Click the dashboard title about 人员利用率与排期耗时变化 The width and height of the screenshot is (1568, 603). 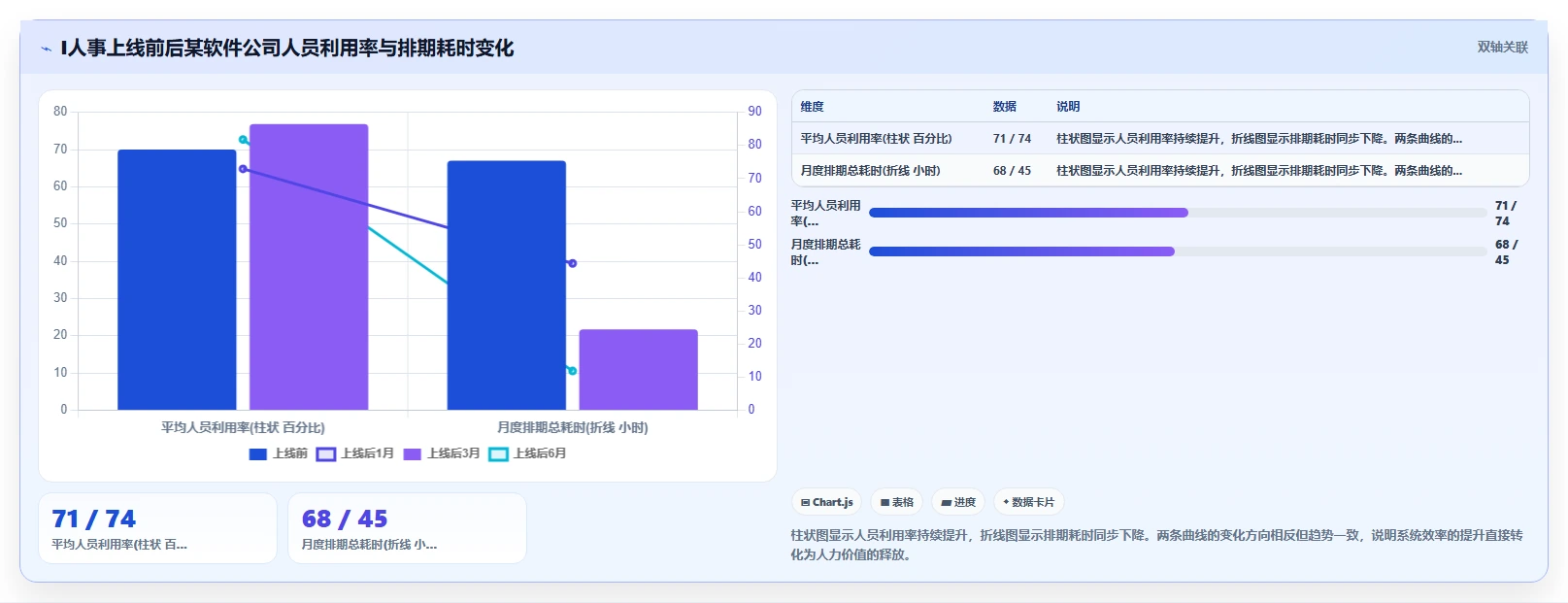click(x=287, y=48)
